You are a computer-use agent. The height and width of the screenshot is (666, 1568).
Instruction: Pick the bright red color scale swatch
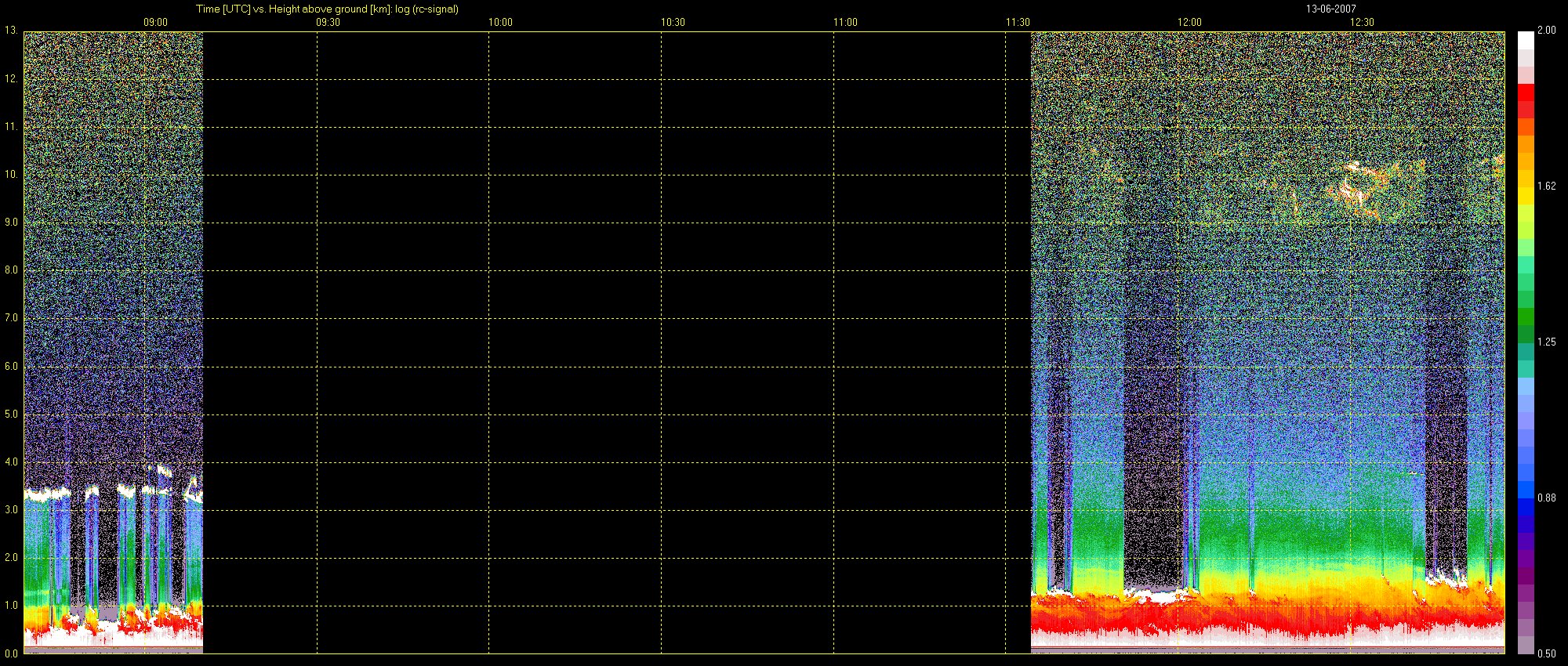coord(1526,92)
